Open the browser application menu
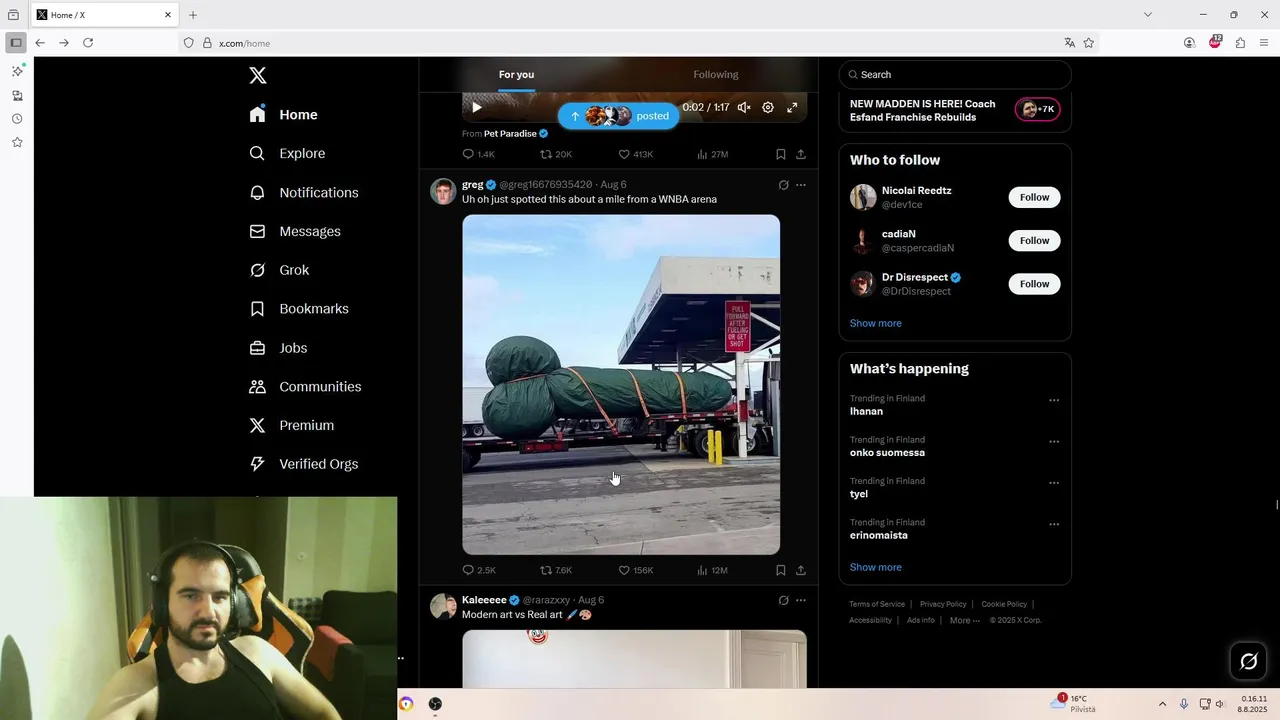 (1265, 43)
